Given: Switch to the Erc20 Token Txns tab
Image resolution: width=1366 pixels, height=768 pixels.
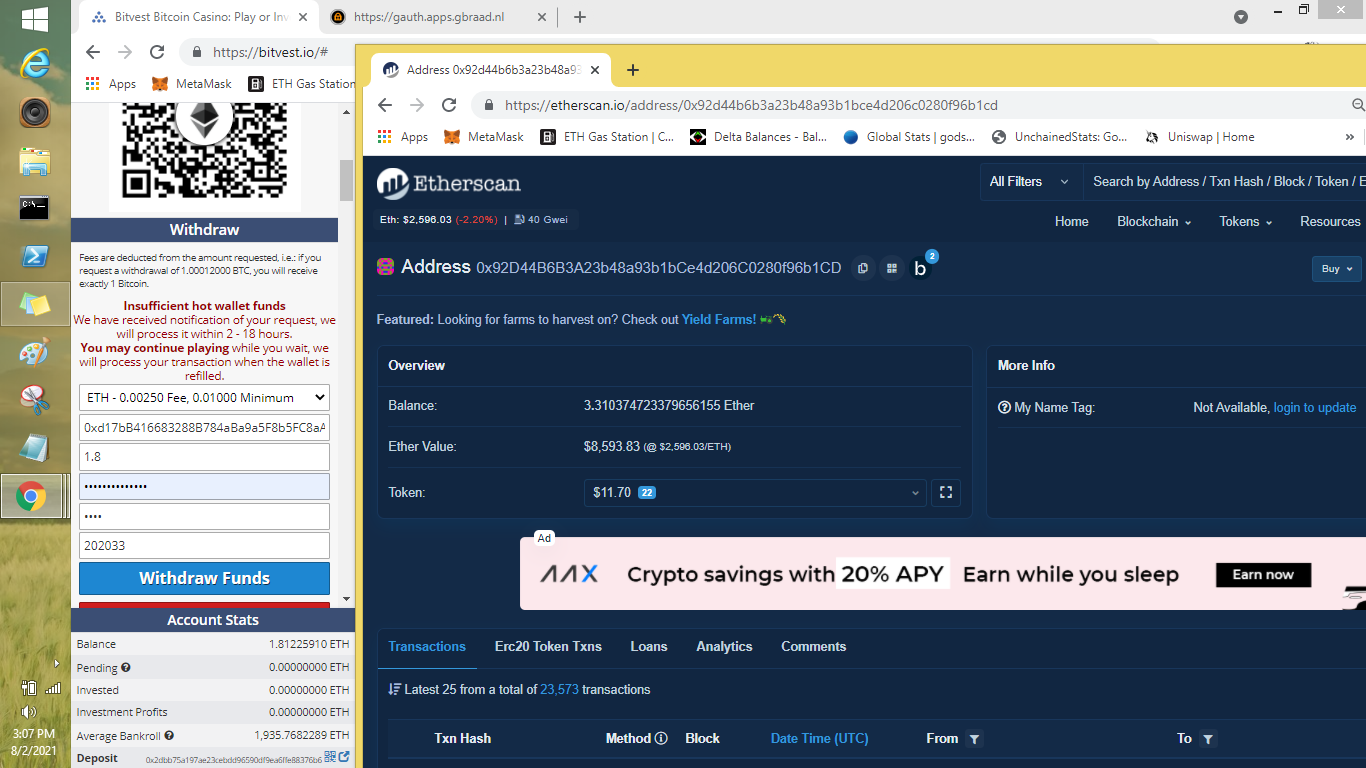Looking at the screenshot, I should (x=548, y=647).
